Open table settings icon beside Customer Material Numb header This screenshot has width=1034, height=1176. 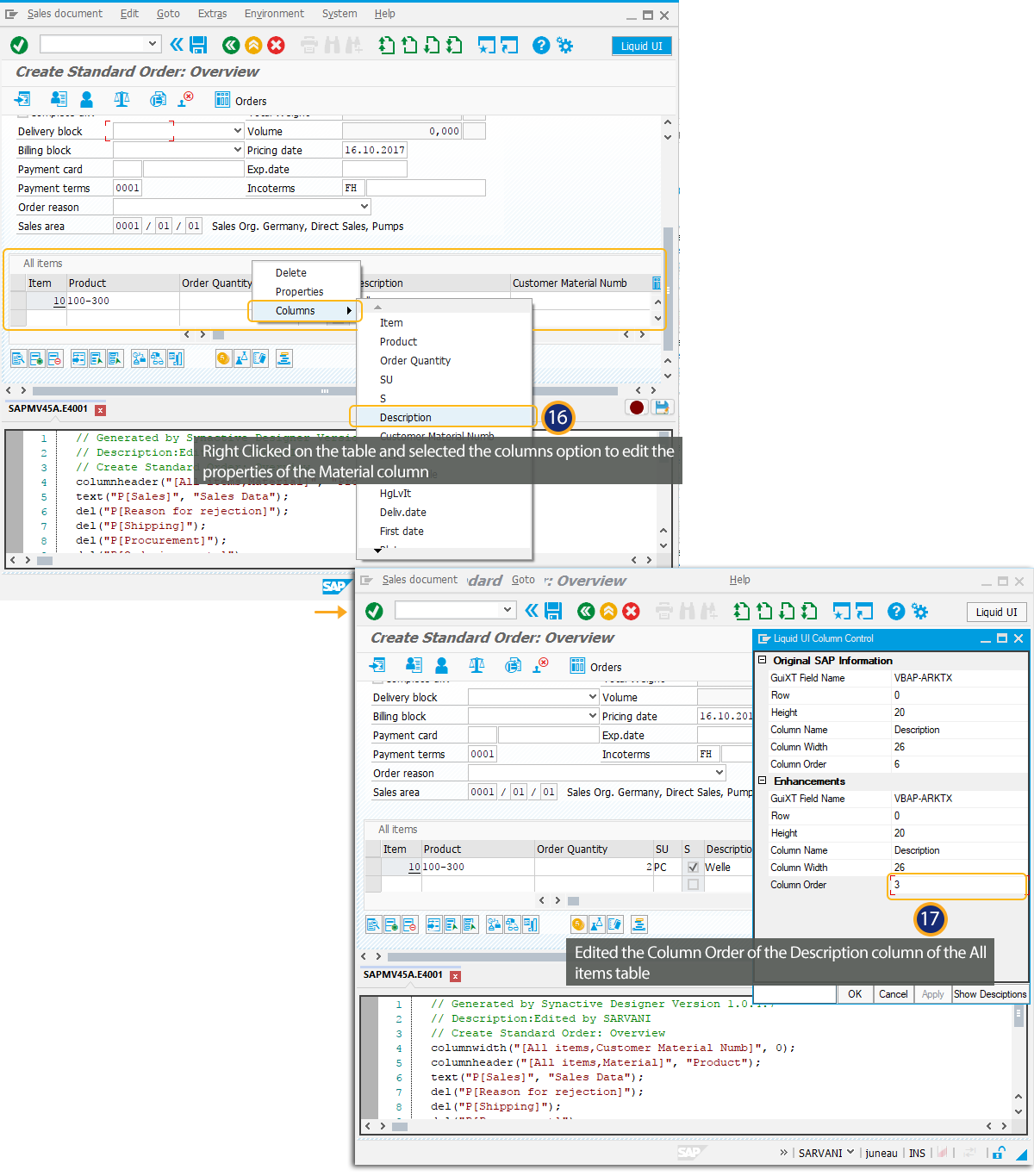657,283
